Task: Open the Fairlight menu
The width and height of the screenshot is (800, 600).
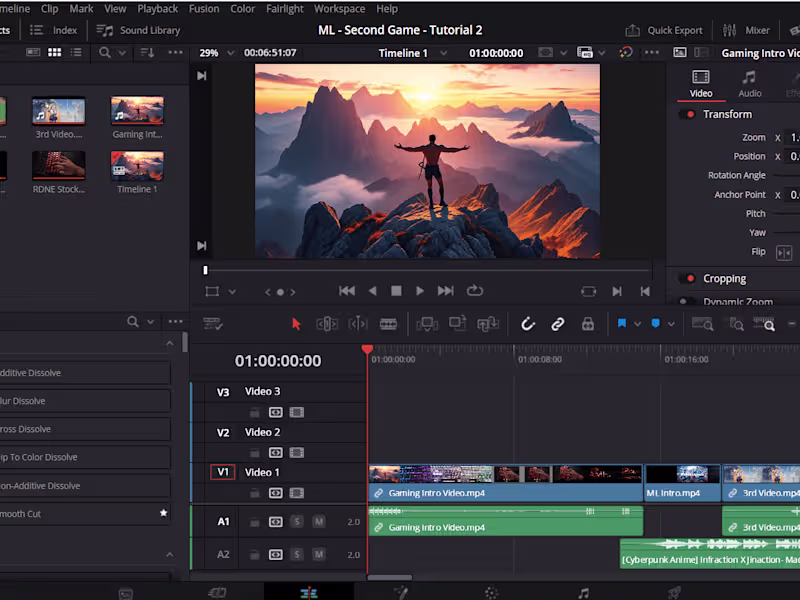Action: (x=284, y=9)
